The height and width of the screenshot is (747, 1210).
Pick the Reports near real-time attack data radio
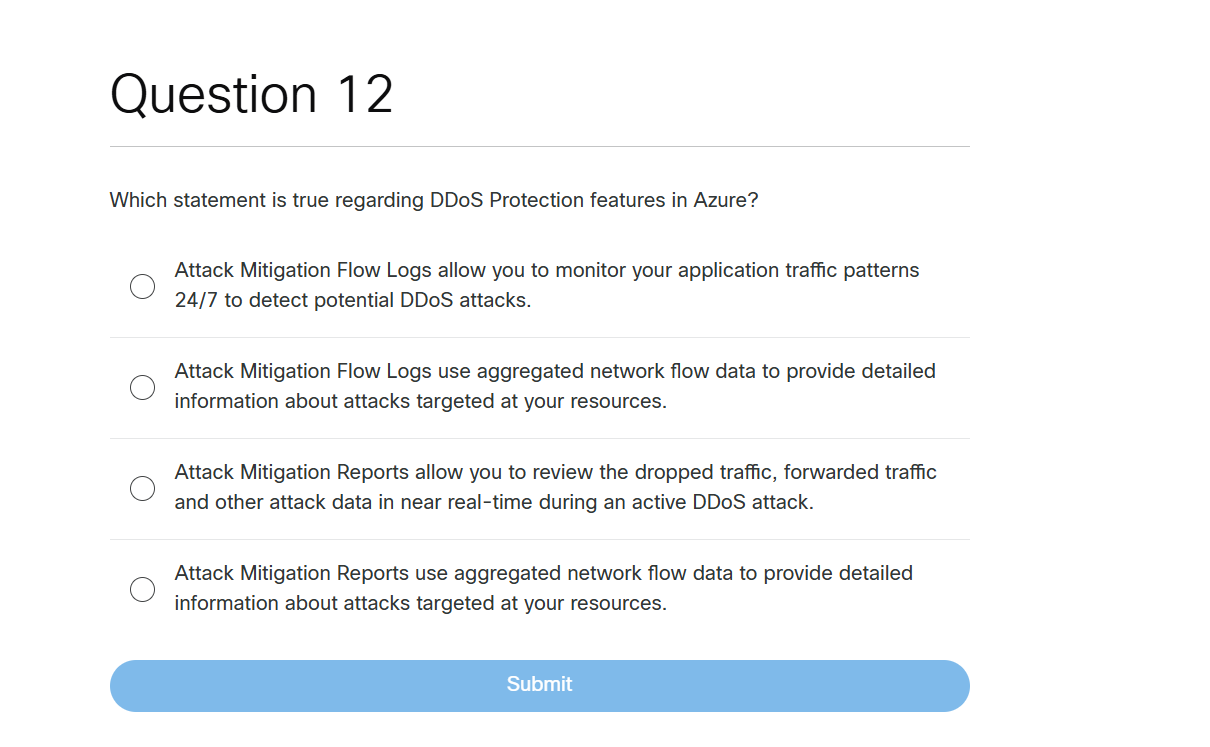143,489
